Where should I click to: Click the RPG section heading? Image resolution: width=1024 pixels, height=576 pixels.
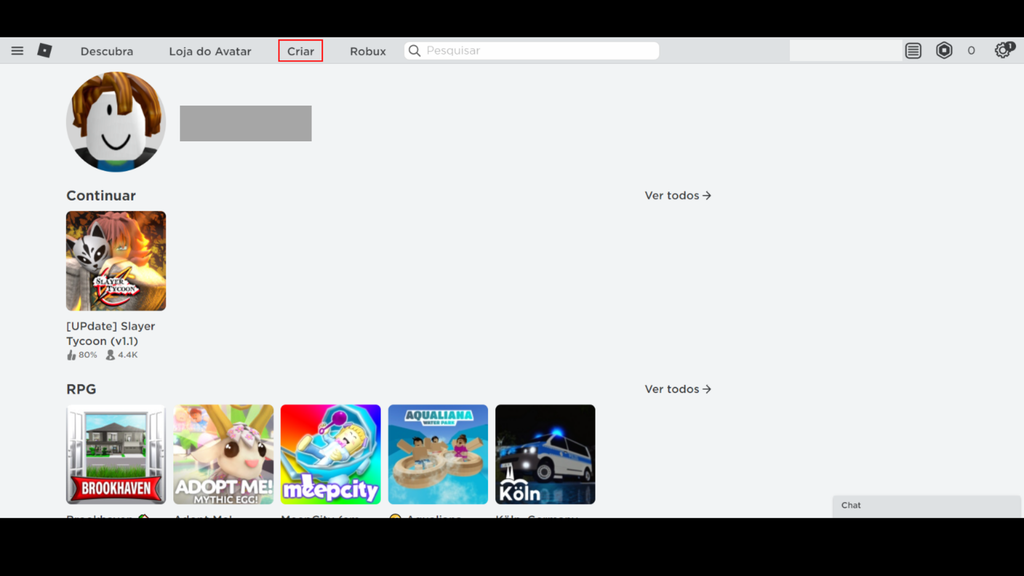pyautogui.click(x=81, y=389)
